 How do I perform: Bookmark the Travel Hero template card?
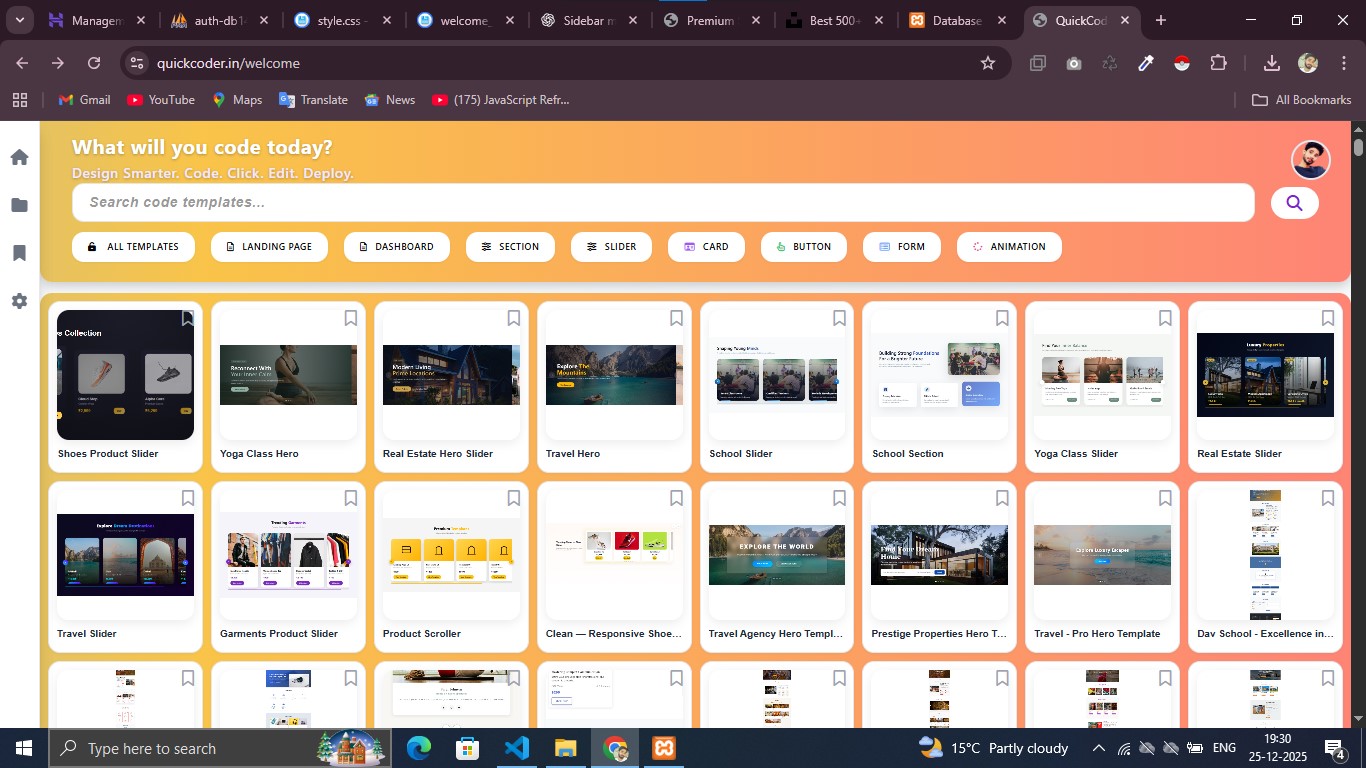point(675,317)
